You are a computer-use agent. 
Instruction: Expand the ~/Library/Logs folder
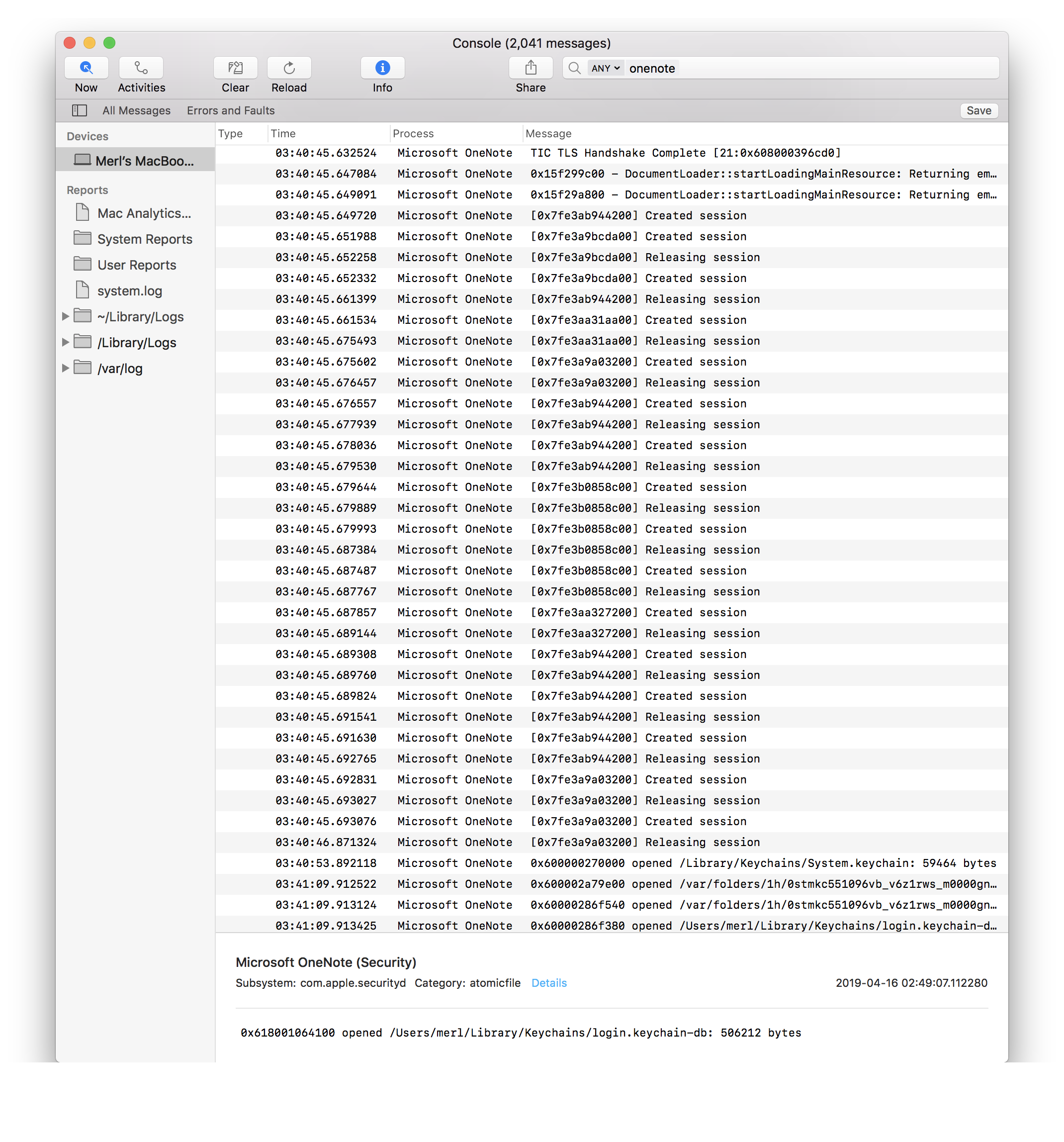(x=65, y=316)
